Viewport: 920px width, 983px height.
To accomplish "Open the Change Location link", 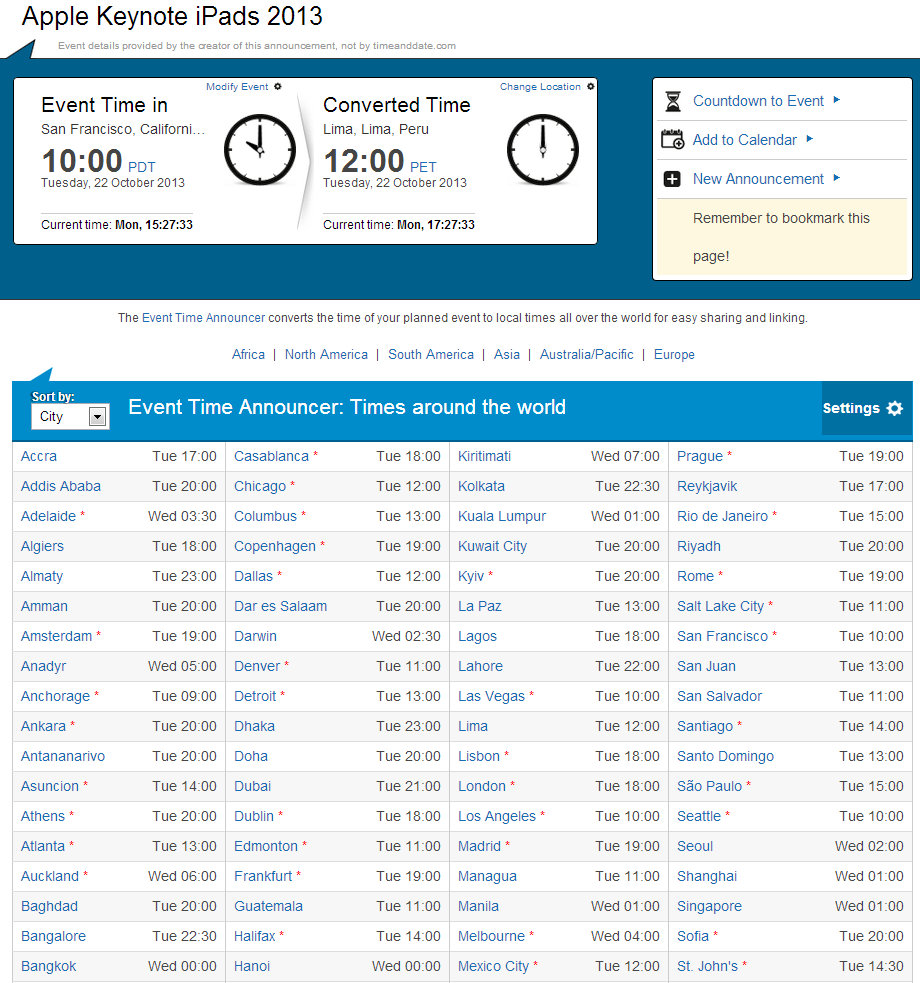I will (x=540, y=87).
